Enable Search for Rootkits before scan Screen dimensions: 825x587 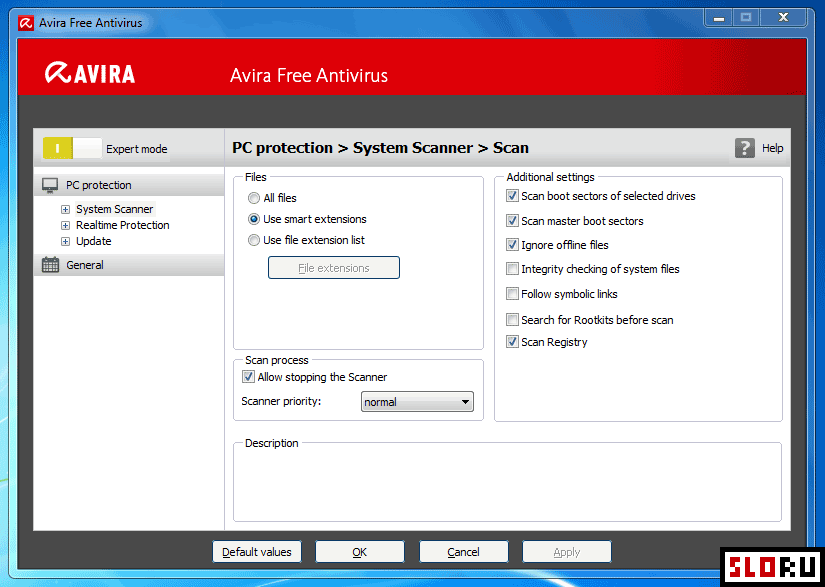[x=512, y=320]
